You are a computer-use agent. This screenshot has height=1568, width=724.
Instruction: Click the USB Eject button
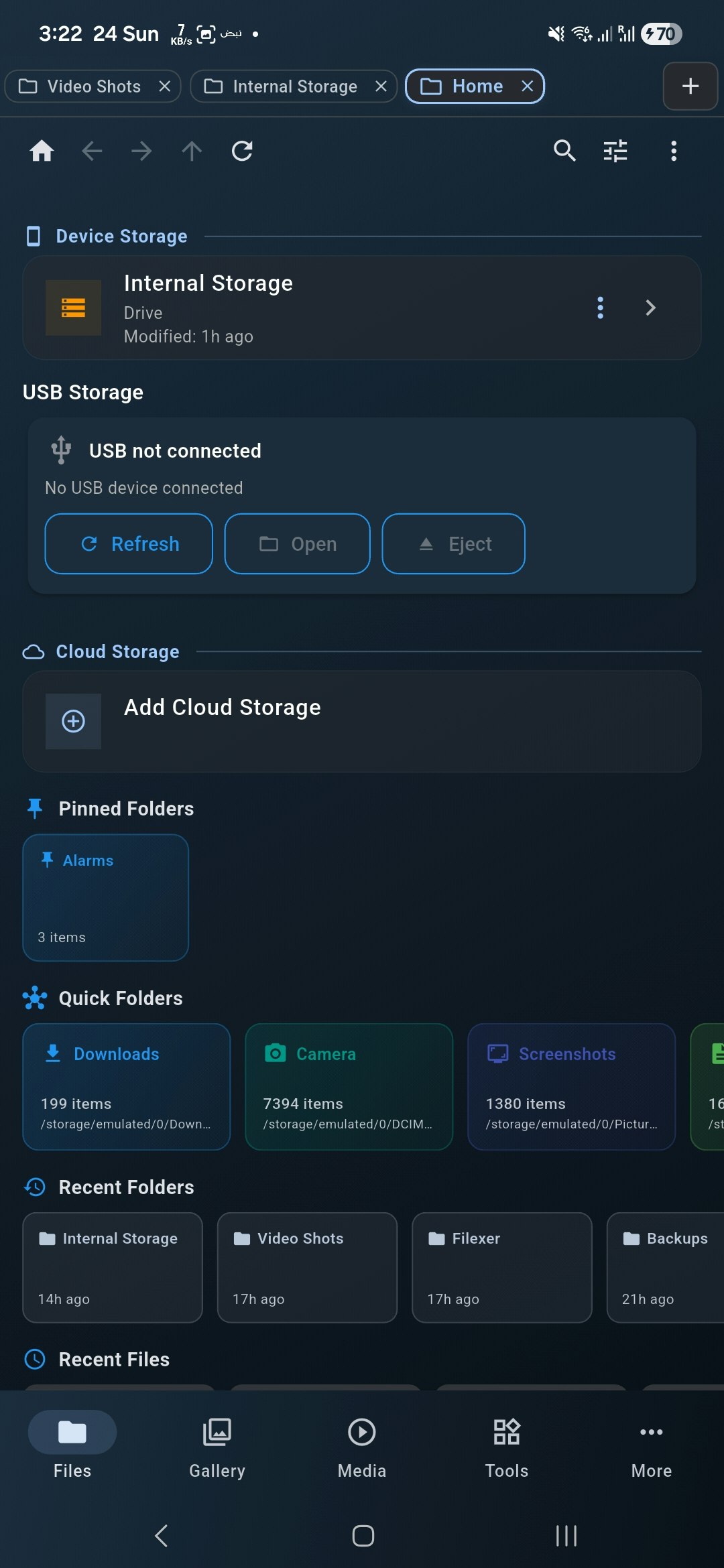(x=453, y=543)
